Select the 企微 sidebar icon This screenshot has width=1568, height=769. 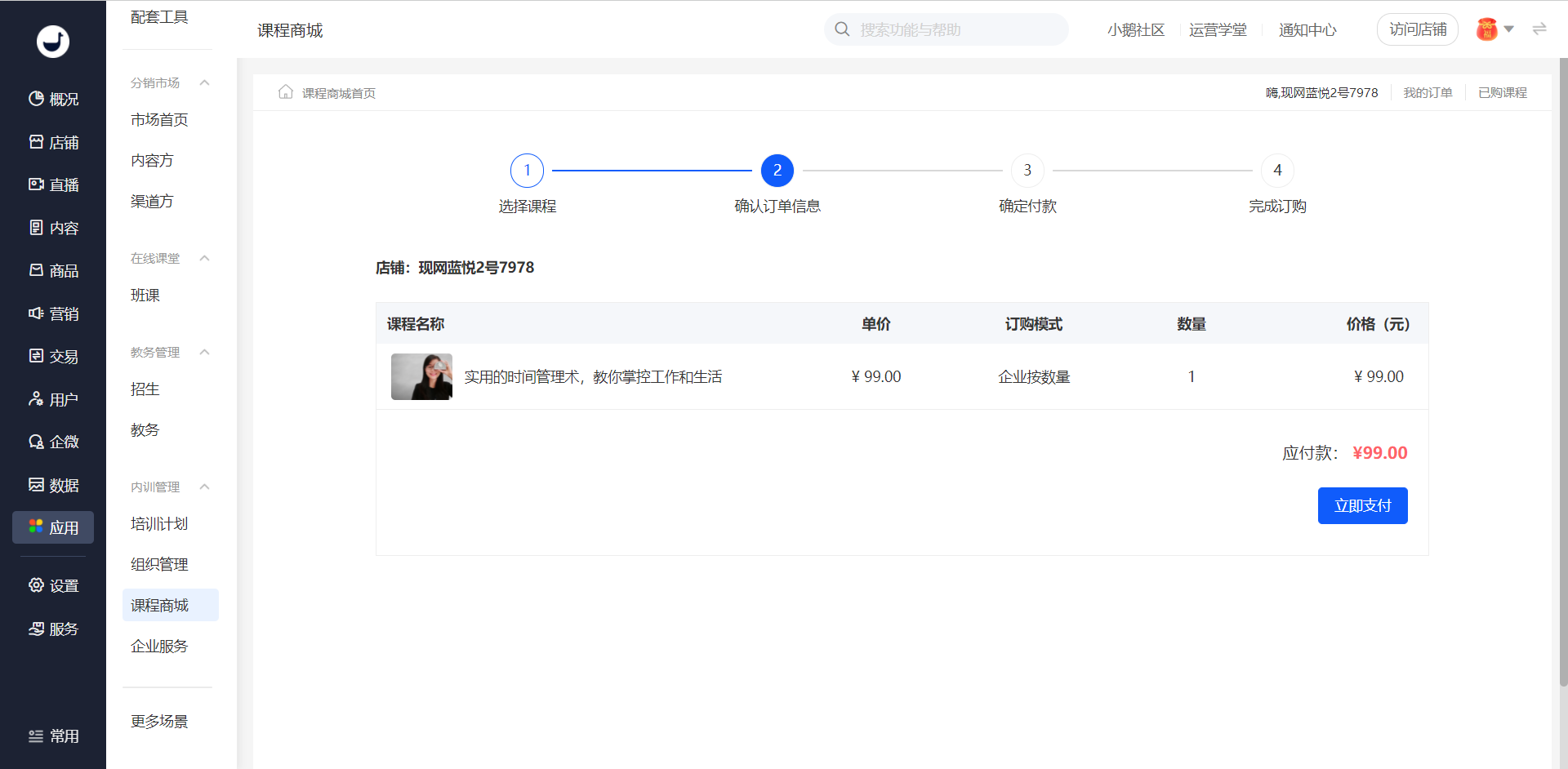[36, 442]
